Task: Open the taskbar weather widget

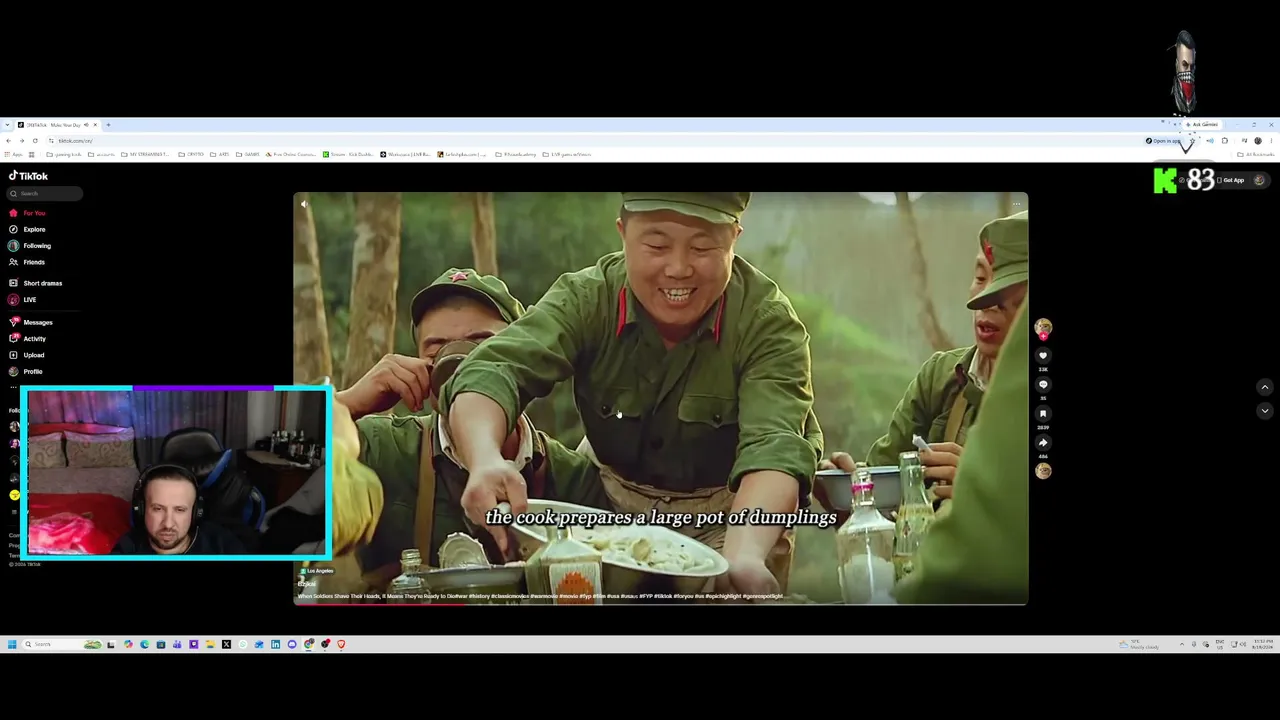Action: click(x=1140, y=645)
